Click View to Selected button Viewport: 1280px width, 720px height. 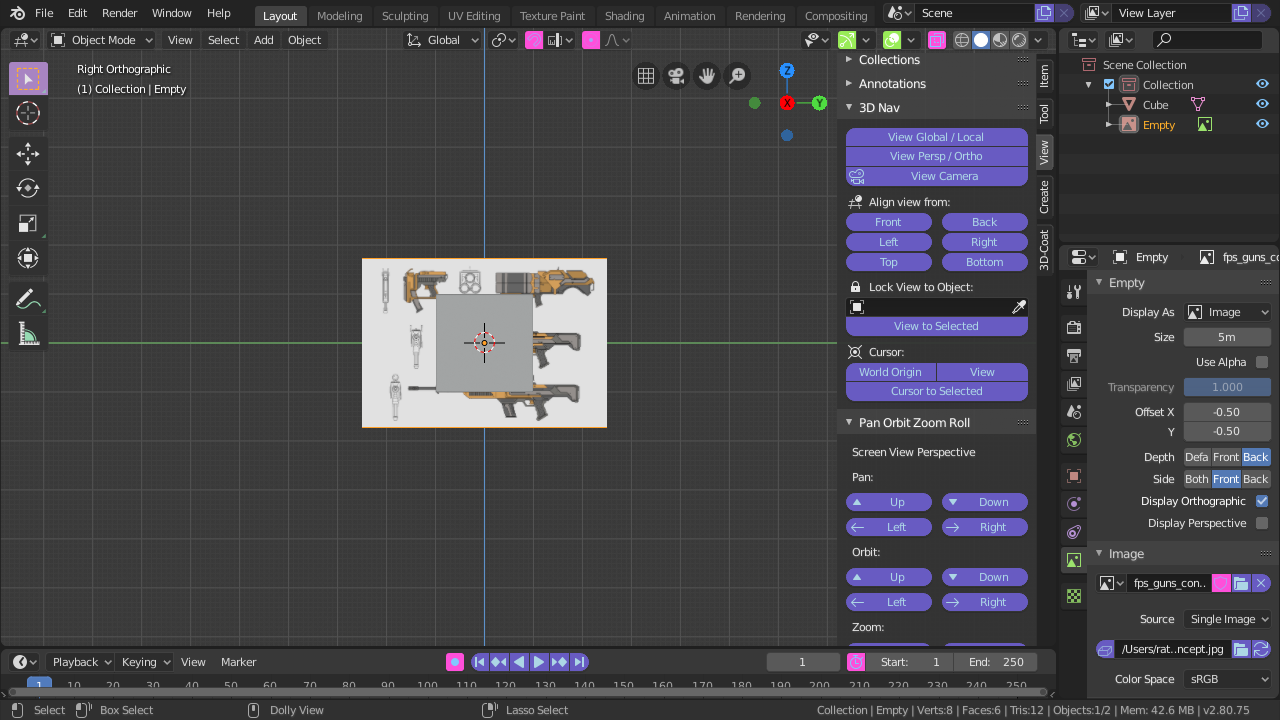coord(936,326)
